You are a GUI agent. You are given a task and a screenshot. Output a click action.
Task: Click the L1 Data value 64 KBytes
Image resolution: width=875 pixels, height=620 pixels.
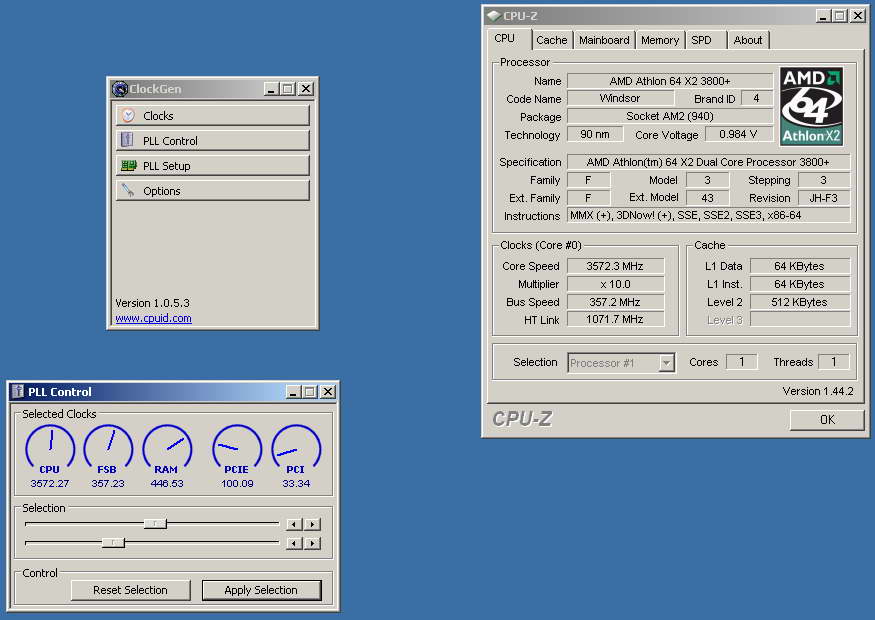click(x=800, y=266)
